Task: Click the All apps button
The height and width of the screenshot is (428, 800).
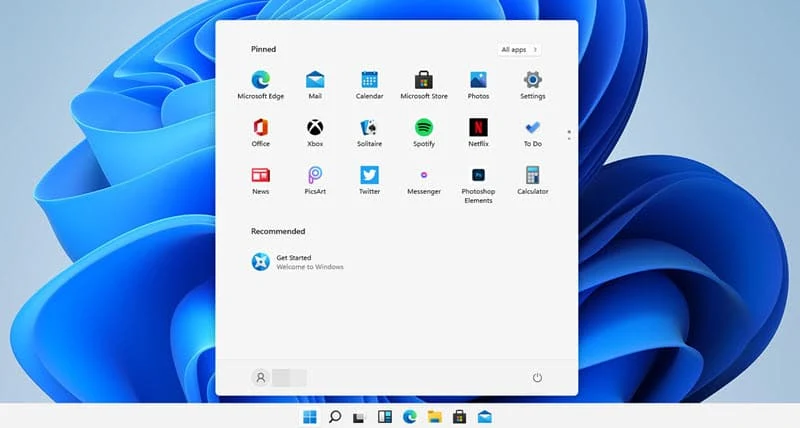Action: click(519, 49)
